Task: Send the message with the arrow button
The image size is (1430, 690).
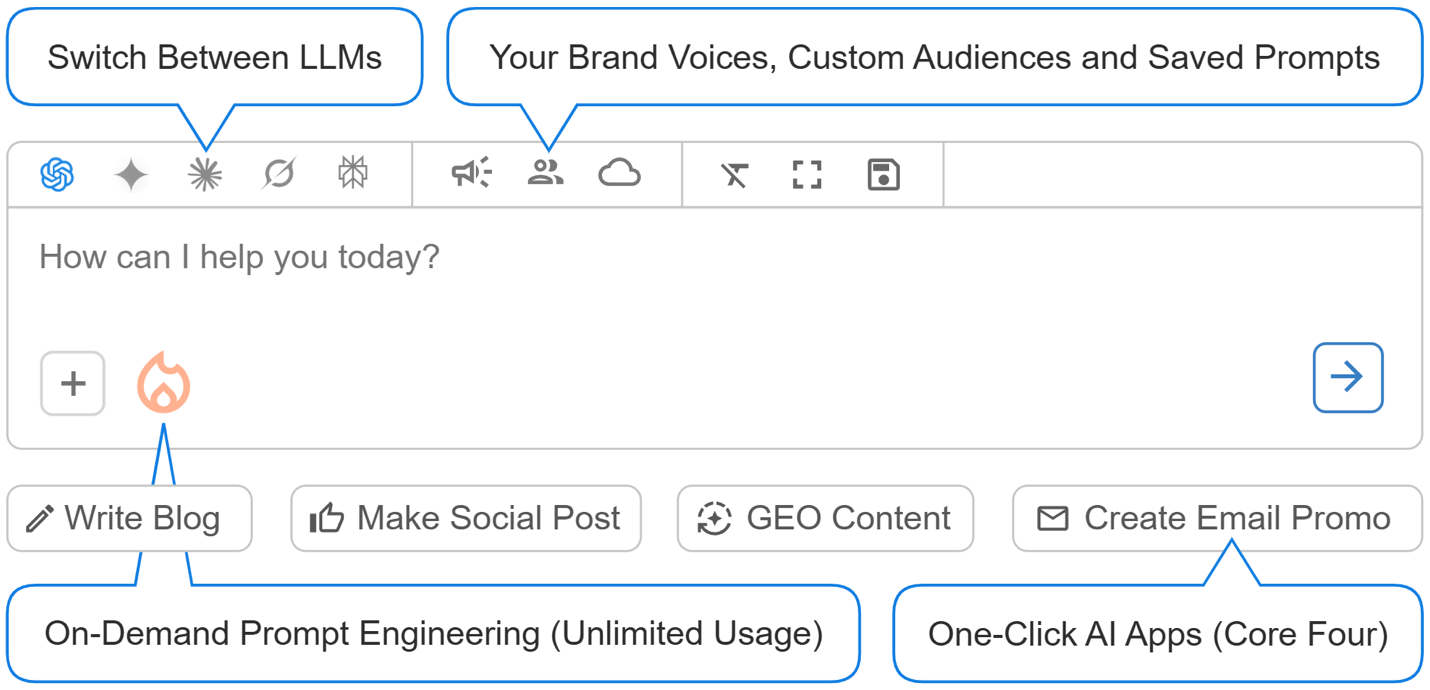Action: [x=1348, y=377]
